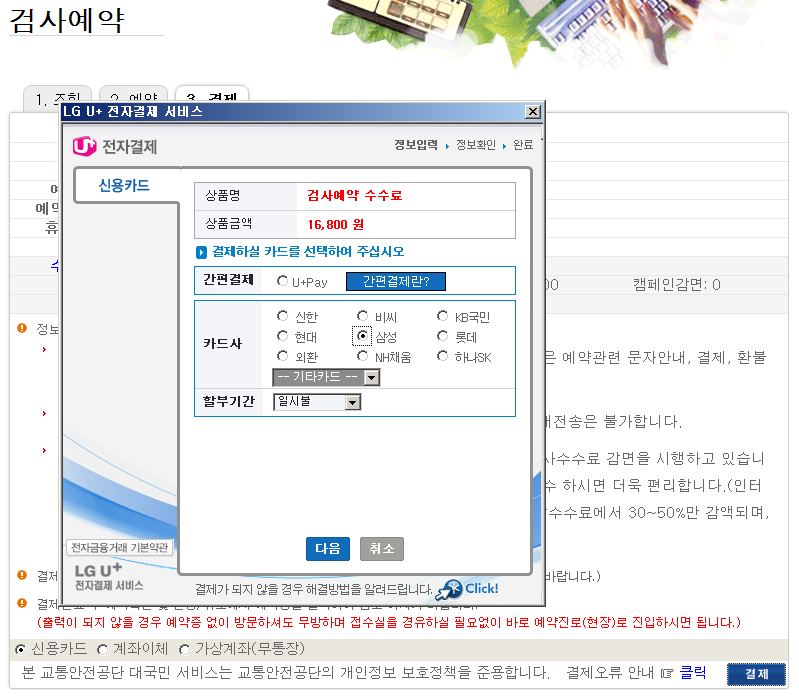The height and width of the screenshot is (697, 799).
Task: Select 가상계좌(무통장) payment method
Action: click(184, 649)
